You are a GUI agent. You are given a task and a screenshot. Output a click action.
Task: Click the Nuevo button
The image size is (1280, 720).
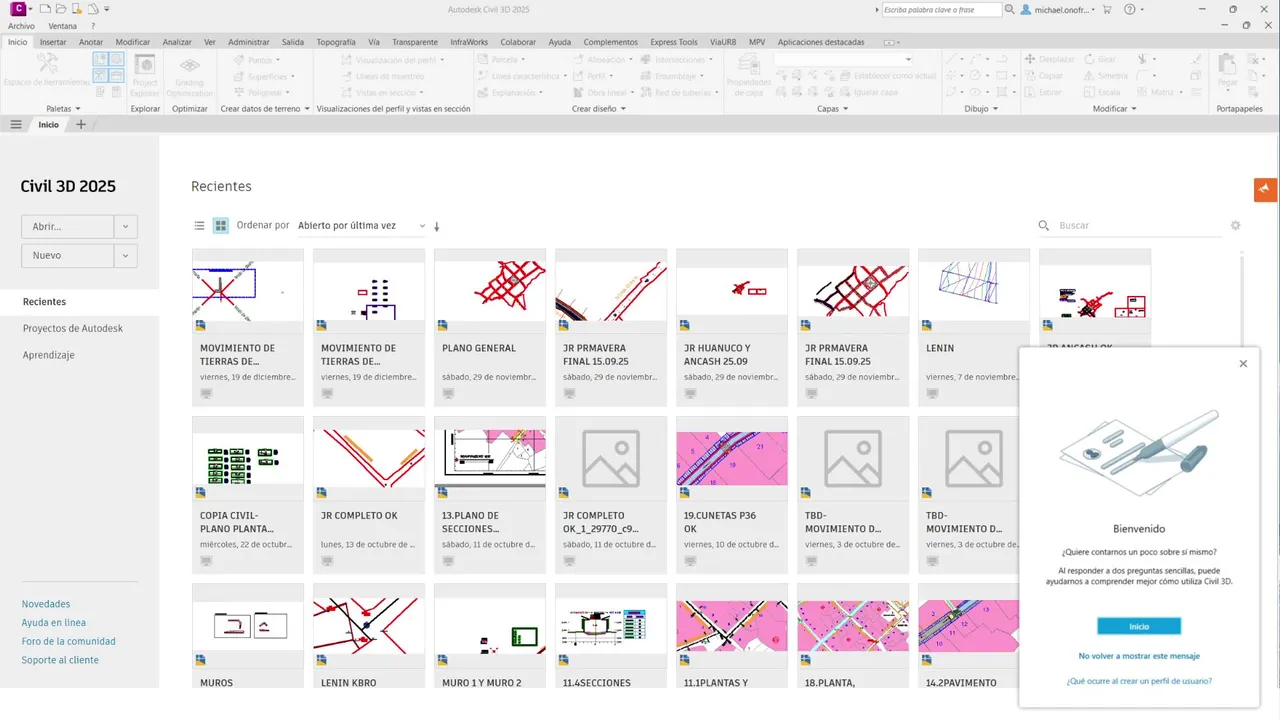pyautogui.click(x=67, y=256)
